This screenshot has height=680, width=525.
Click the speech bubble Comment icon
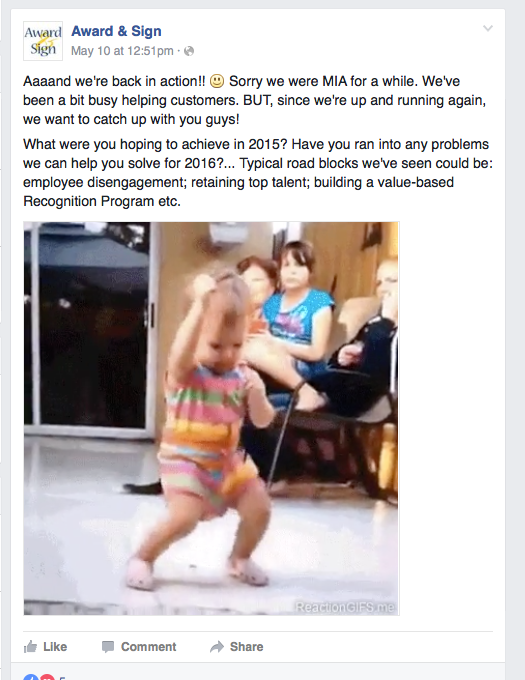[x=108, y=647]
